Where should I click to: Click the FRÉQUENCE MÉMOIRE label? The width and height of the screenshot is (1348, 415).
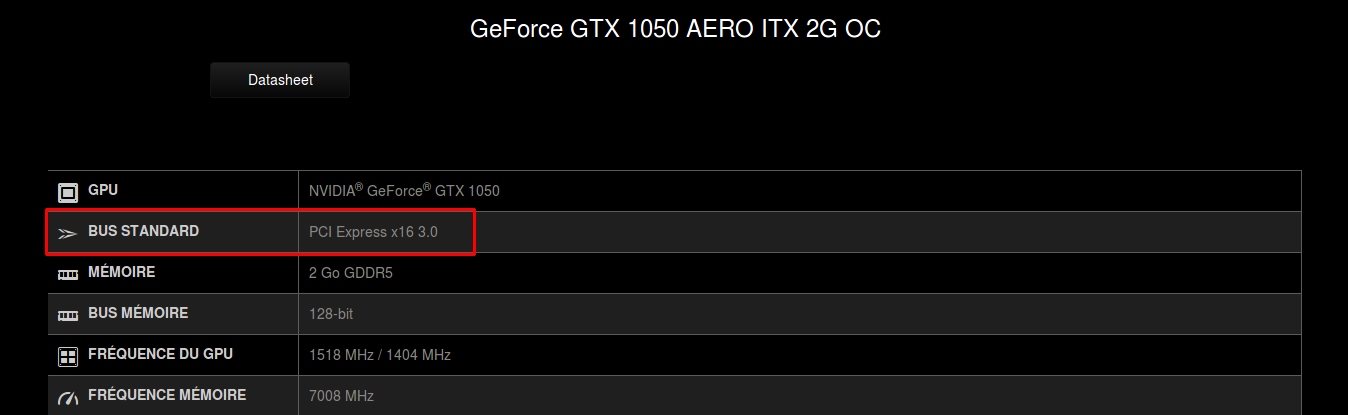(167, 395)
